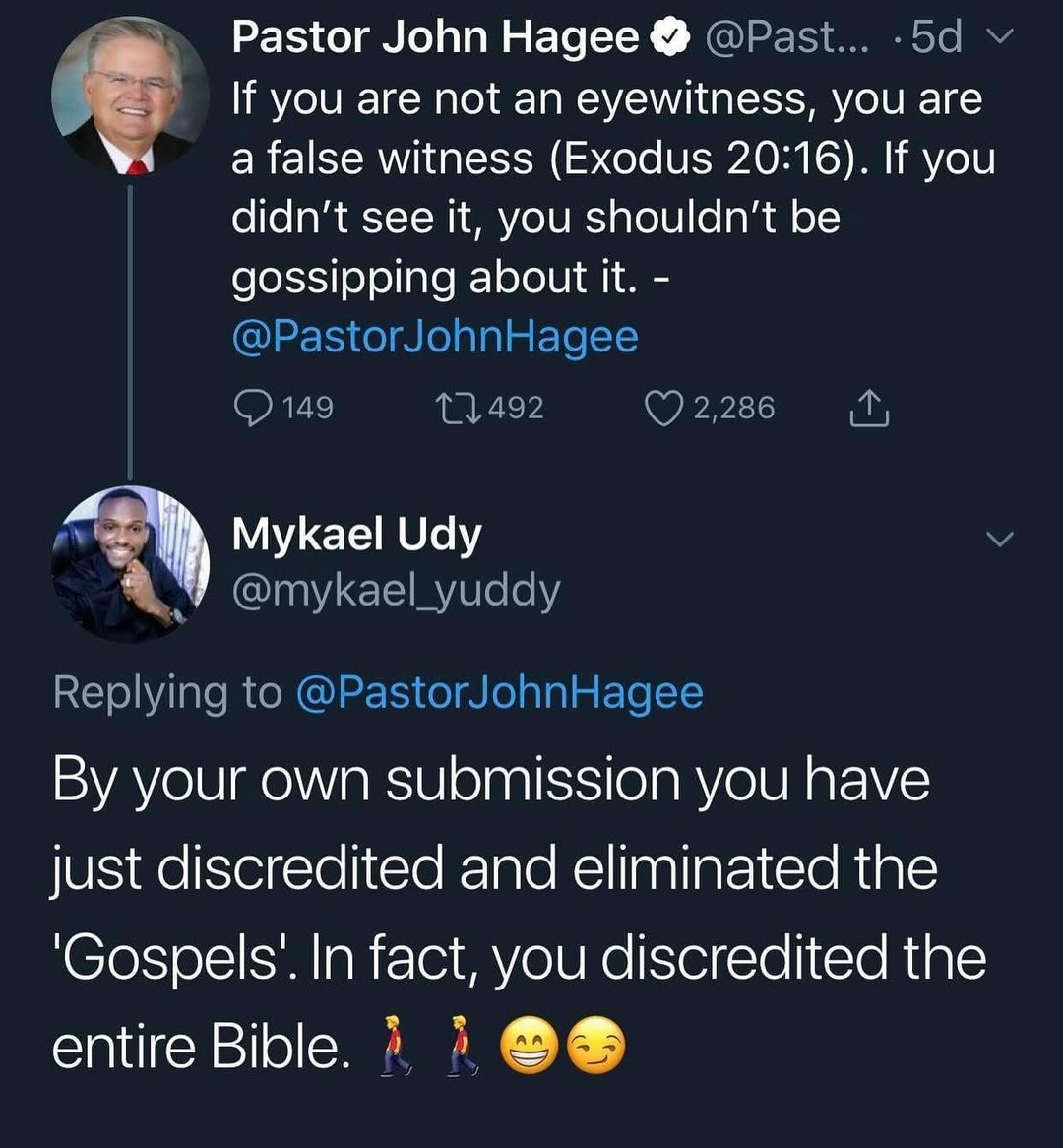Image resolution: width=1063 pixels, height=1148 pixels.
Task: Tap the share upload icon
Action: [x=868, y=408]
